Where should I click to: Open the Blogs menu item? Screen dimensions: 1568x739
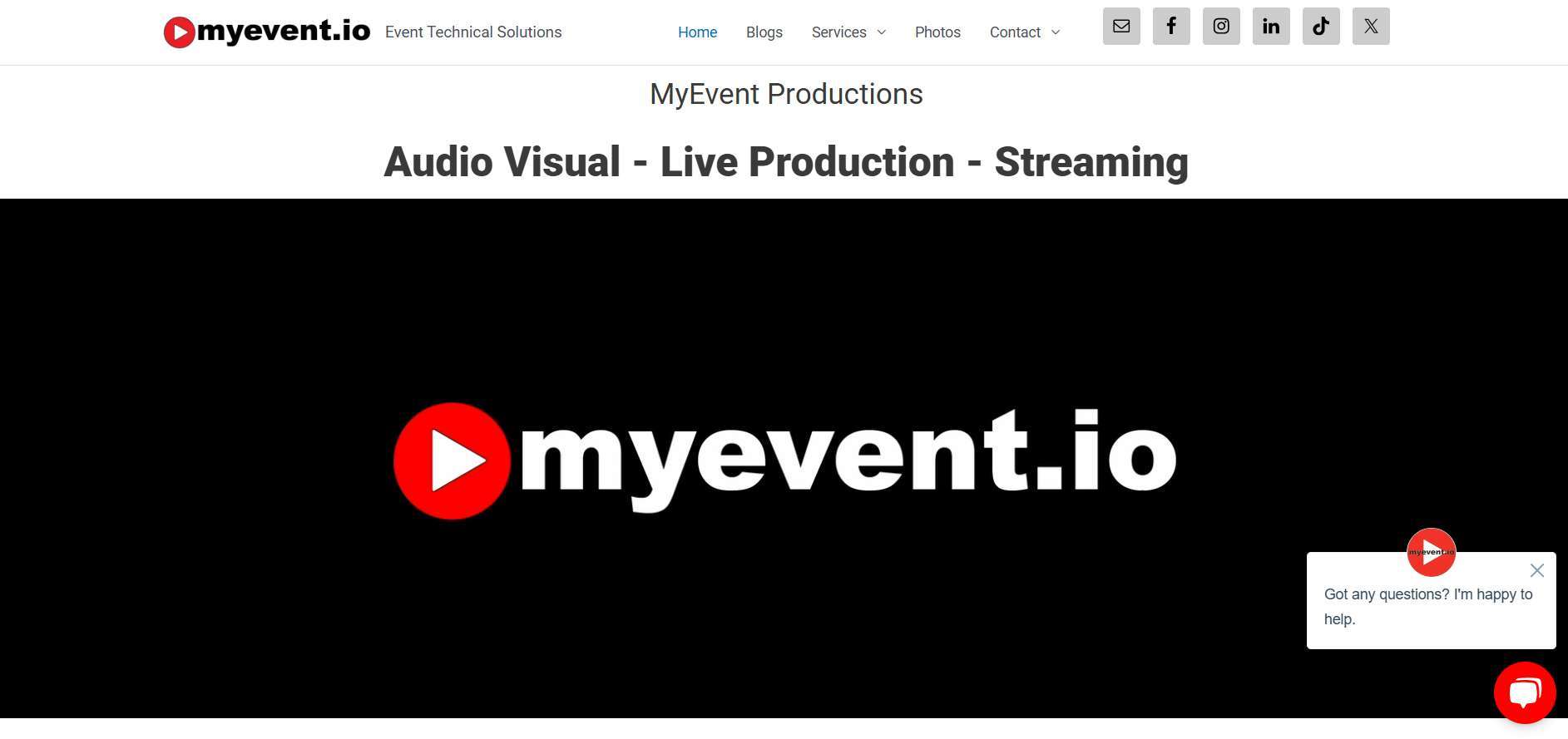coord(764,32)
